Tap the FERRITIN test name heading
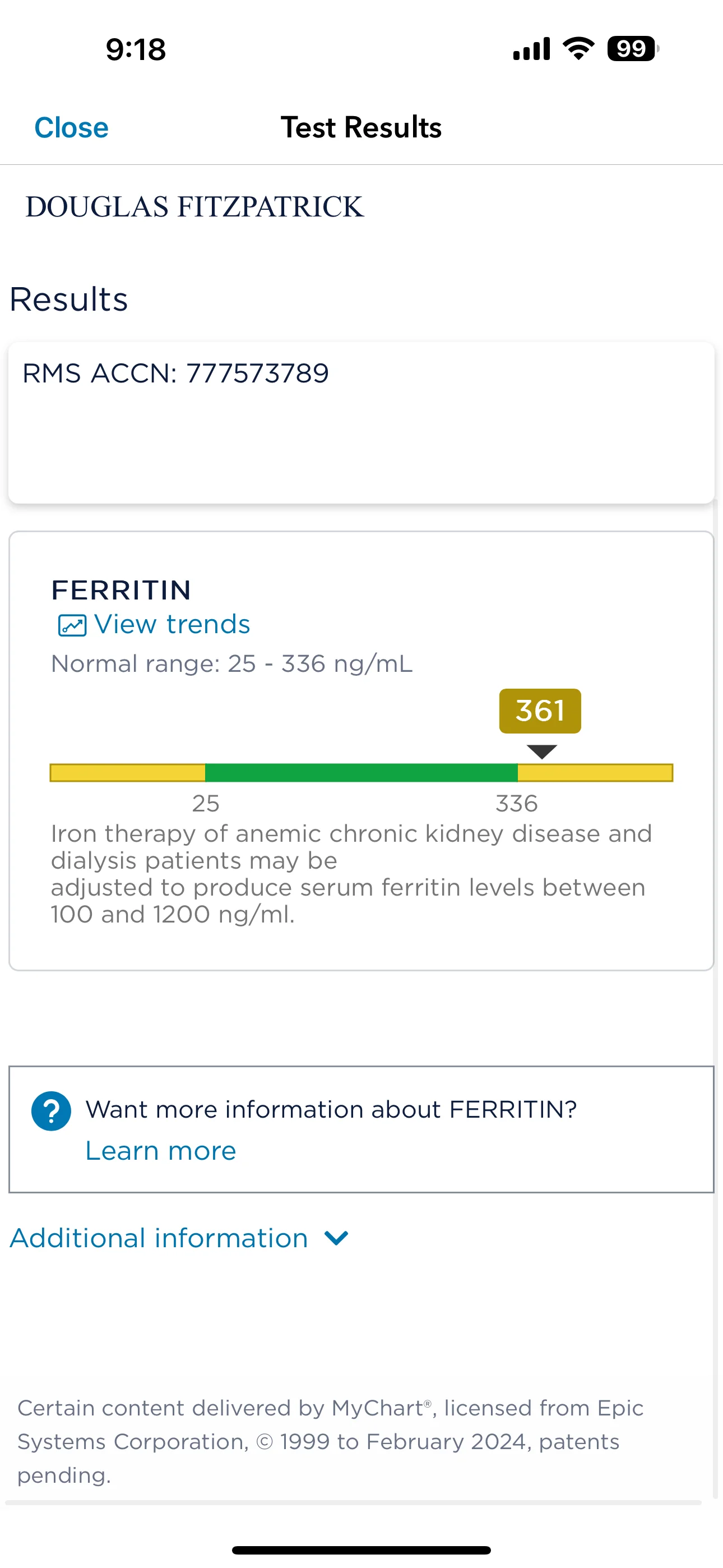The width and height of the screenshot is (723, 1568). [121, 590]
